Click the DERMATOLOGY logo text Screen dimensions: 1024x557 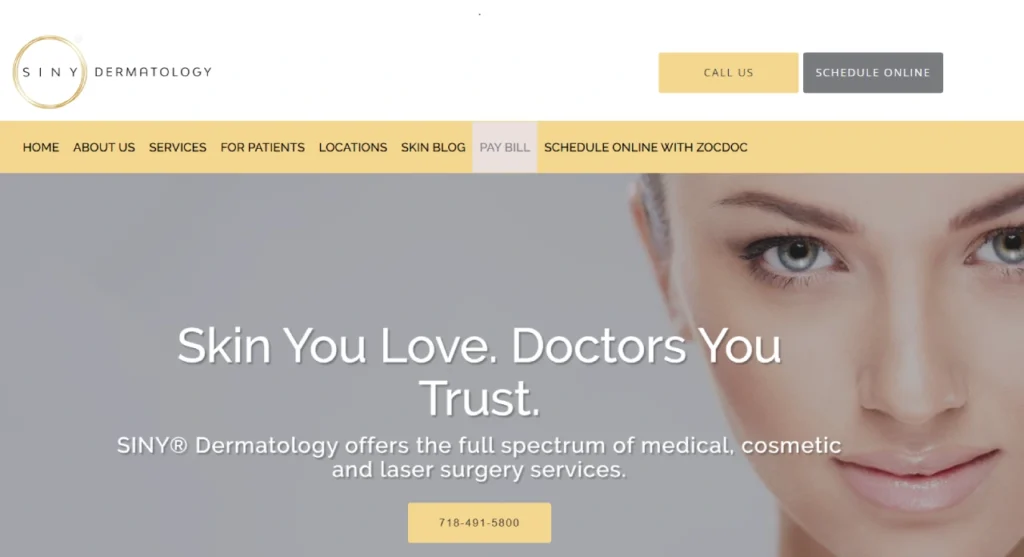(153, 72)
